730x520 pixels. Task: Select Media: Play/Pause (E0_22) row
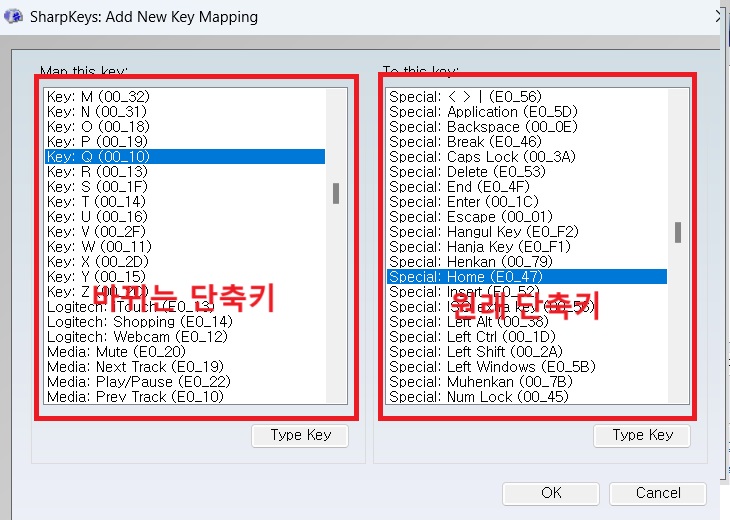(x=185, y=381)
